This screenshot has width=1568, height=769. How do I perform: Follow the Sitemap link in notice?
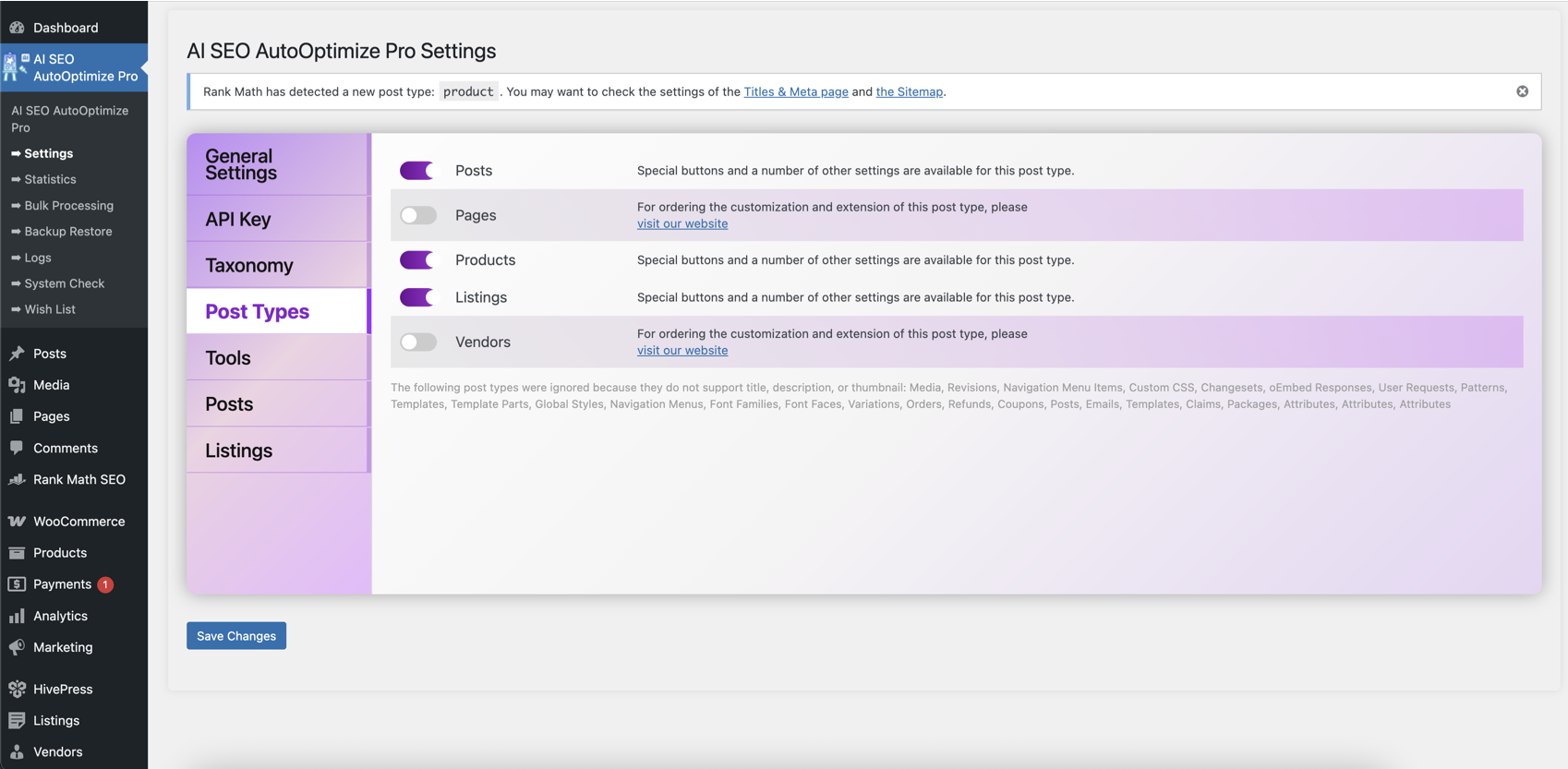pos(910,91)
